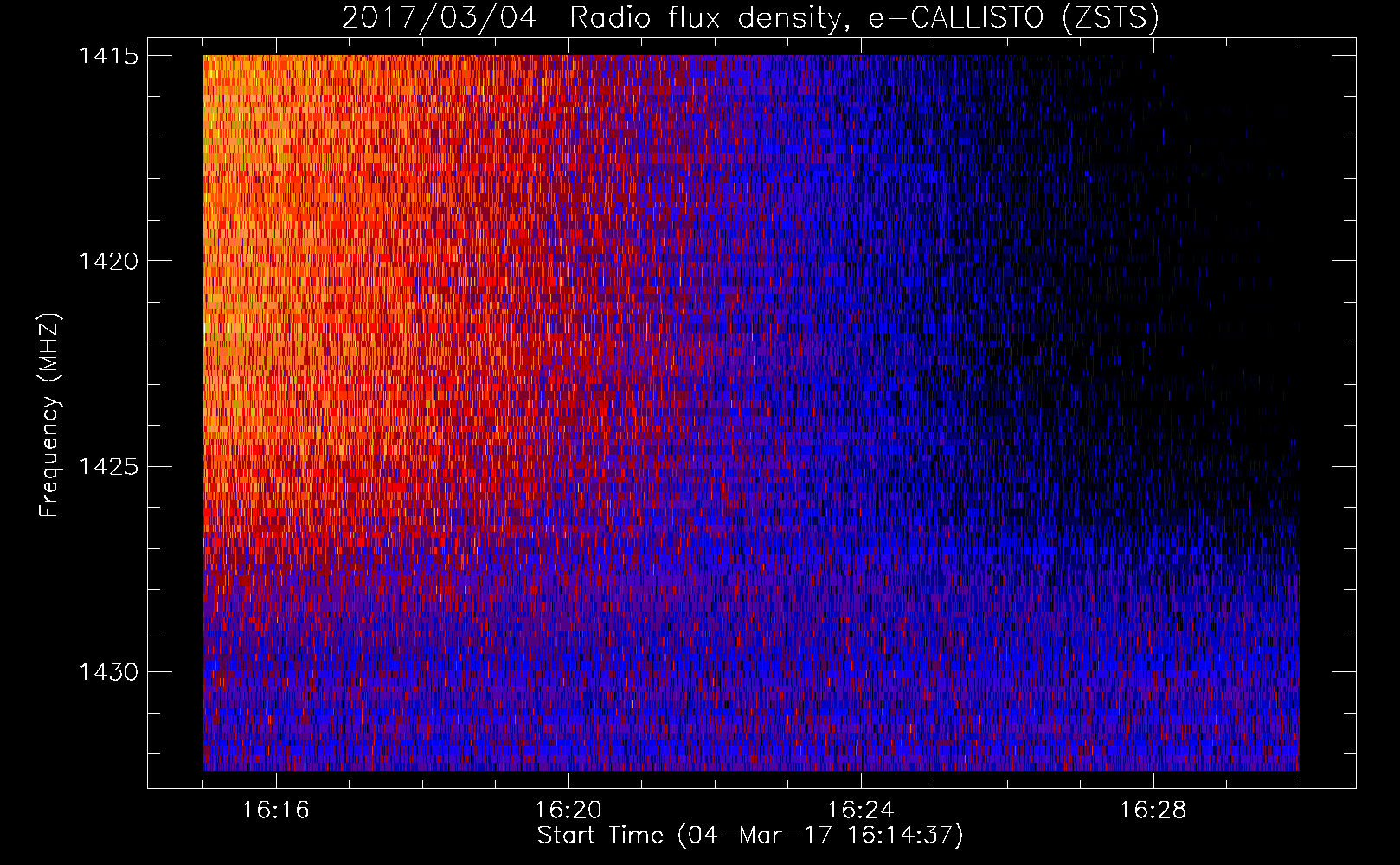Click the 'Frequency (MHZ)' axis title

50,415
